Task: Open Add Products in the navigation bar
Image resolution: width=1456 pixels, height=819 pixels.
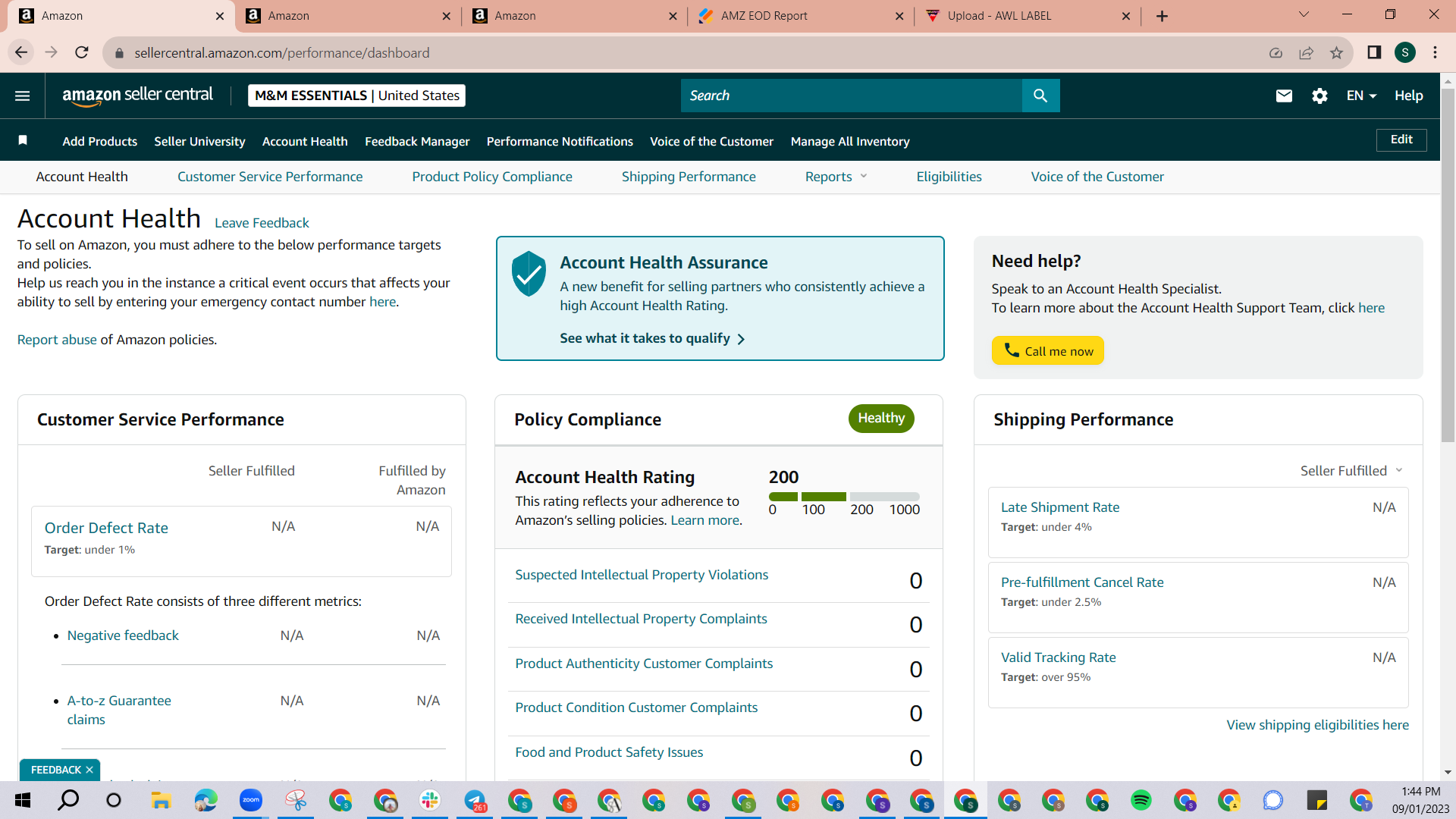Action: (x=100, y=141)
